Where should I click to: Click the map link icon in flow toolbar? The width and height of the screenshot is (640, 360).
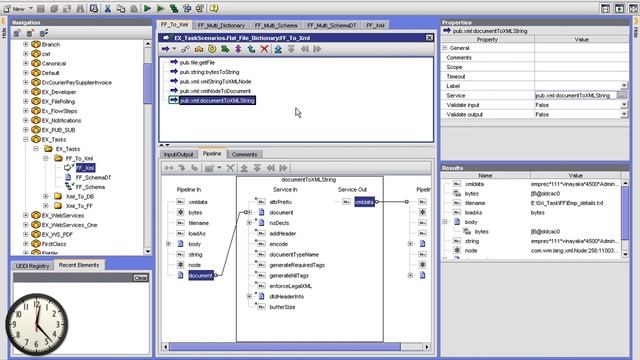tap(185, 49)
